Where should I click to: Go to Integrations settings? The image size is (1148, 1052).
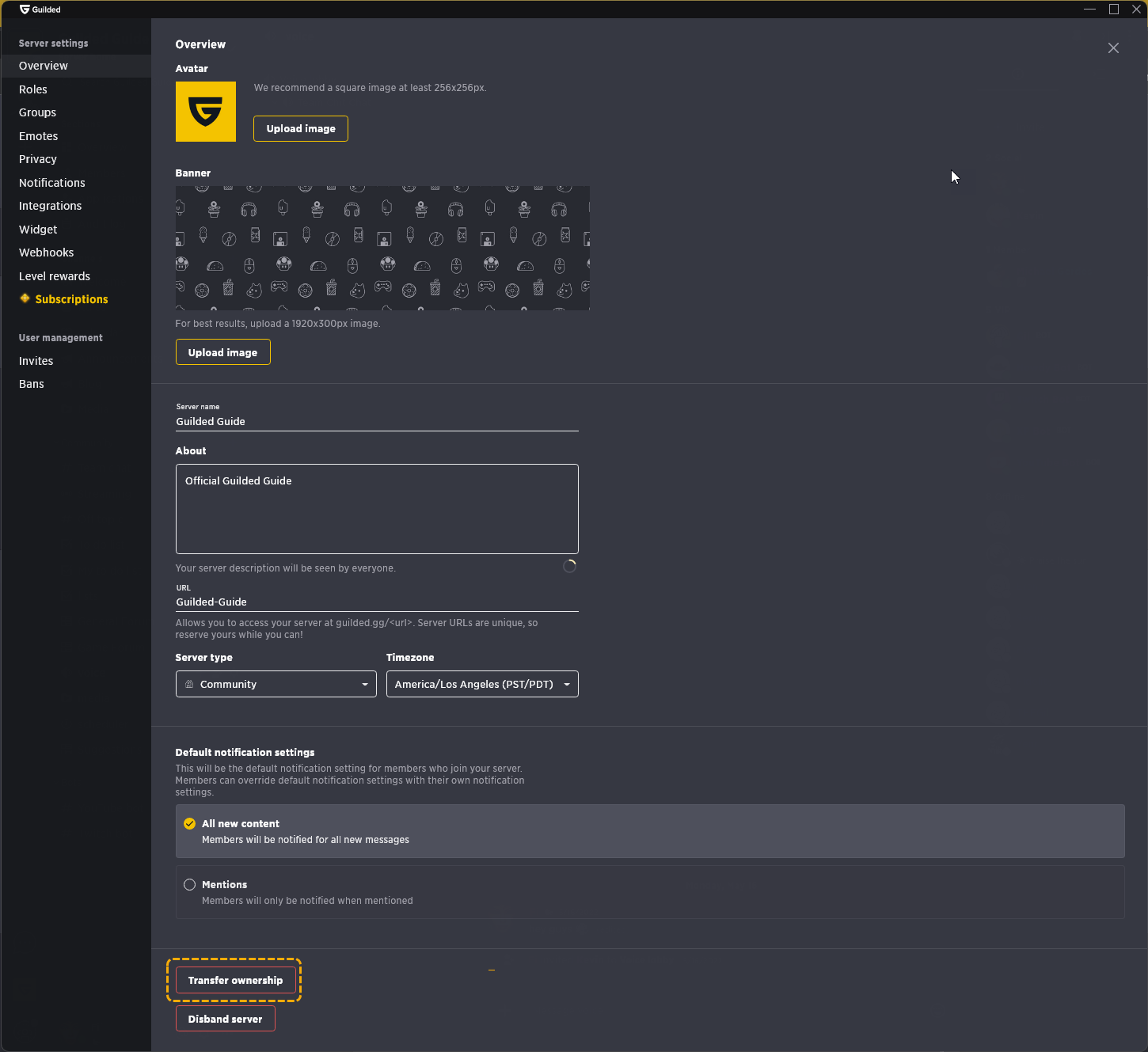[x=75, y=206]
